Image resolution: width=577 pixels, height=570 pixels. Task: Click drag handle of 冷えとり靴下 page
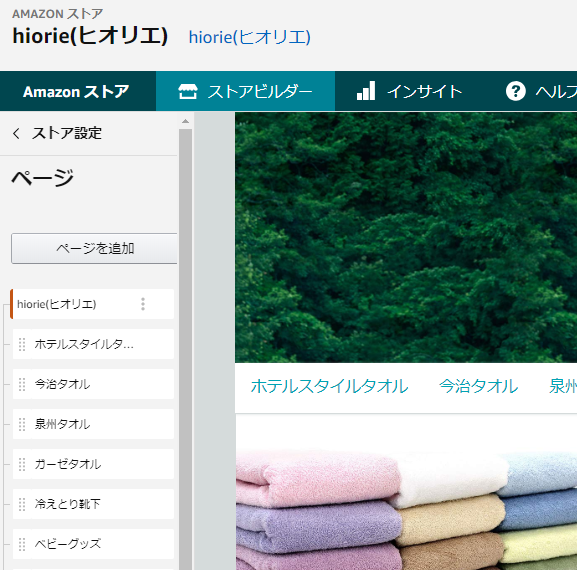22,504
